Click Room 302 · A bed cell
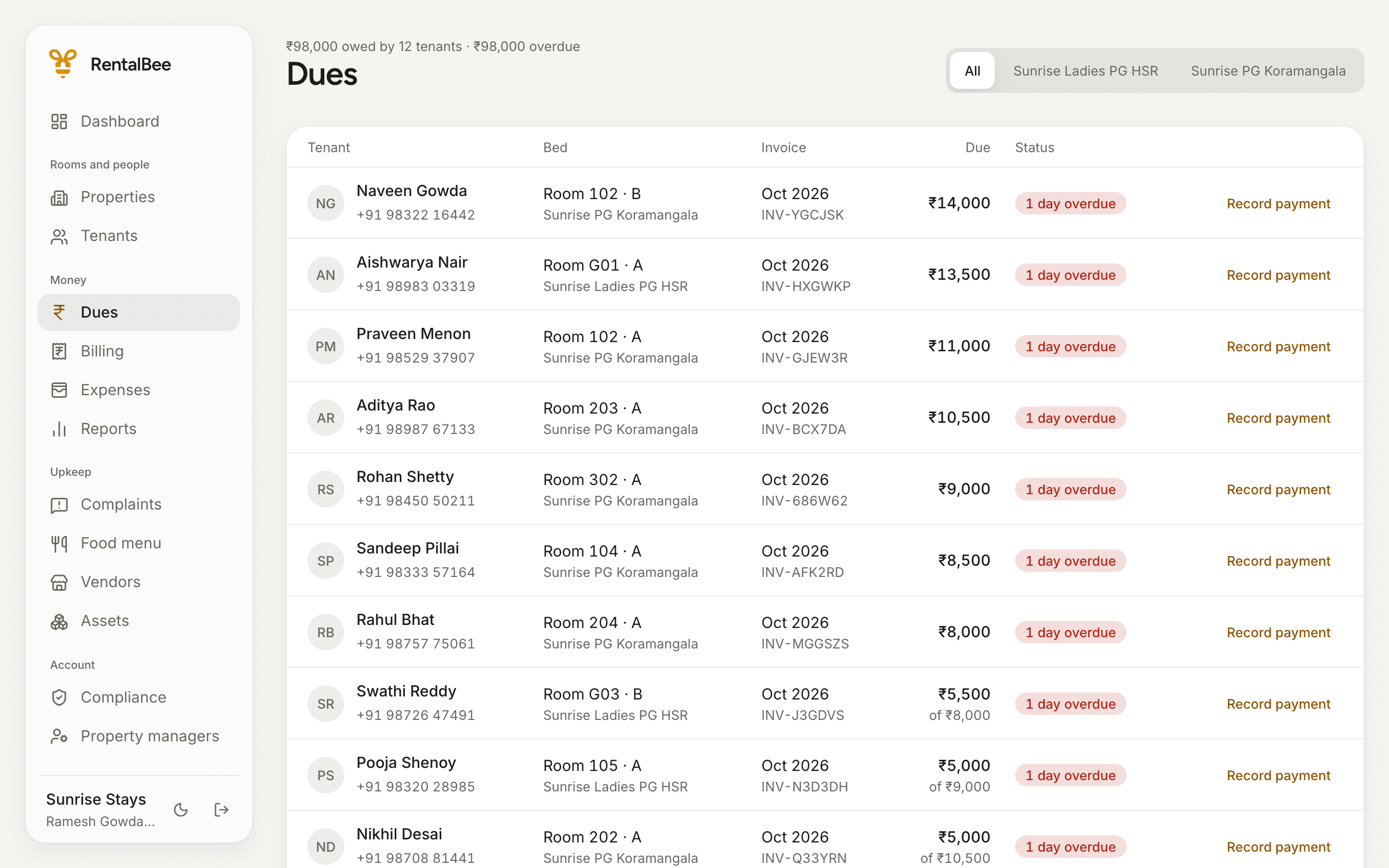1389x868 pixels. point(592,480)
